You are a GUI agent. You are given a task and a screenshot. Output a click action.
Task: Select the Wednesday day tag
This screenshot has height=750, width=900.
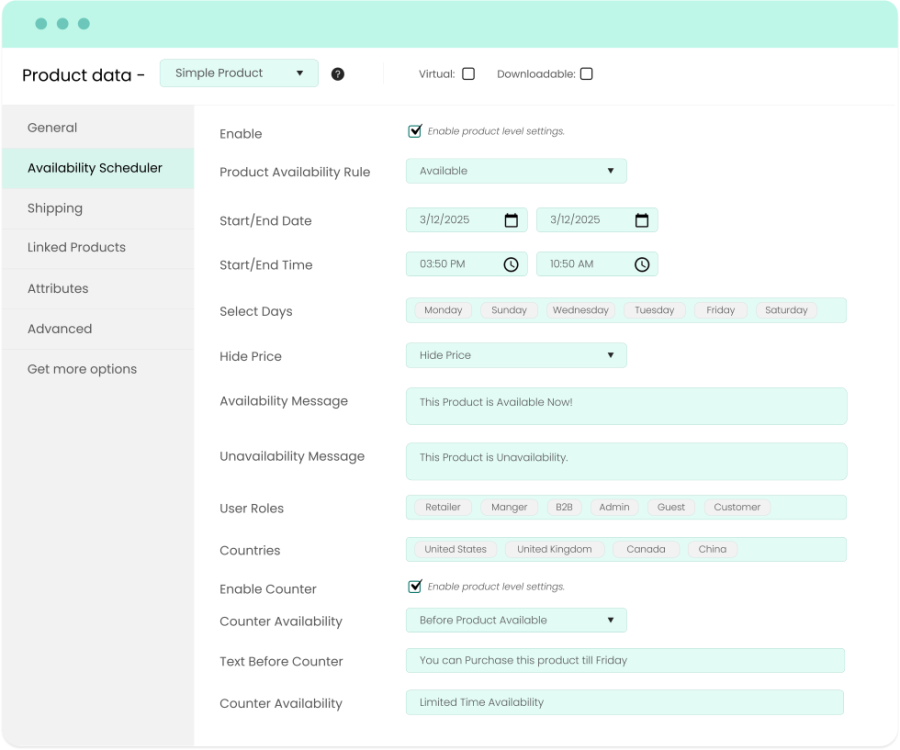point(580,310)
